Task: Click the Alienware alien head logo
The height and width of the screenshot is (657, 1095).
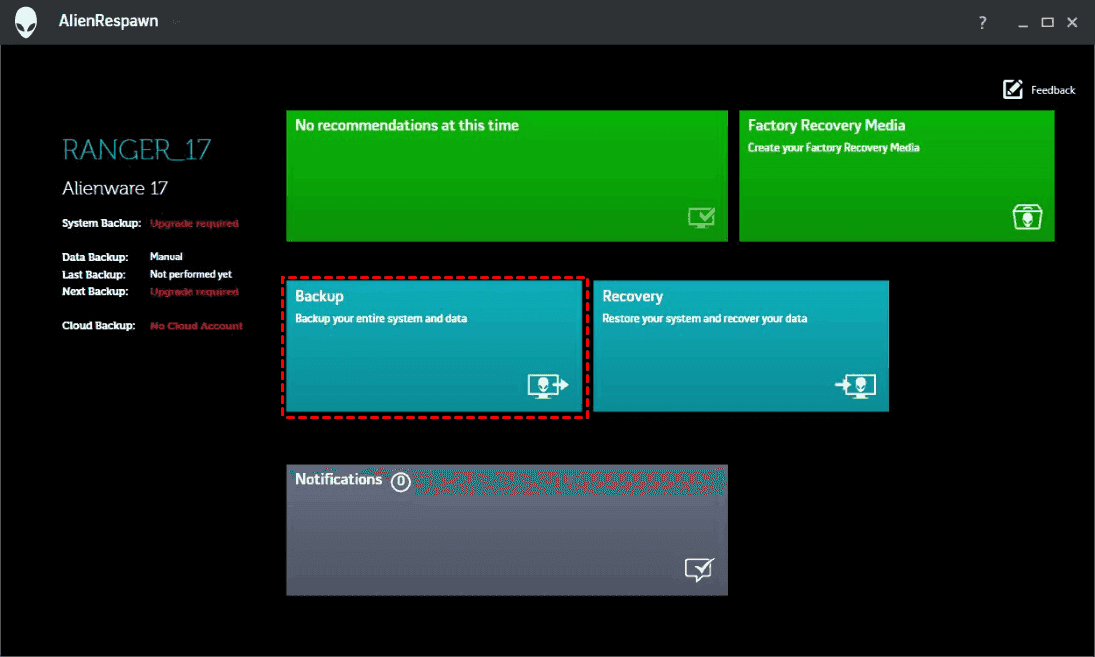Action: click(26, 22)
